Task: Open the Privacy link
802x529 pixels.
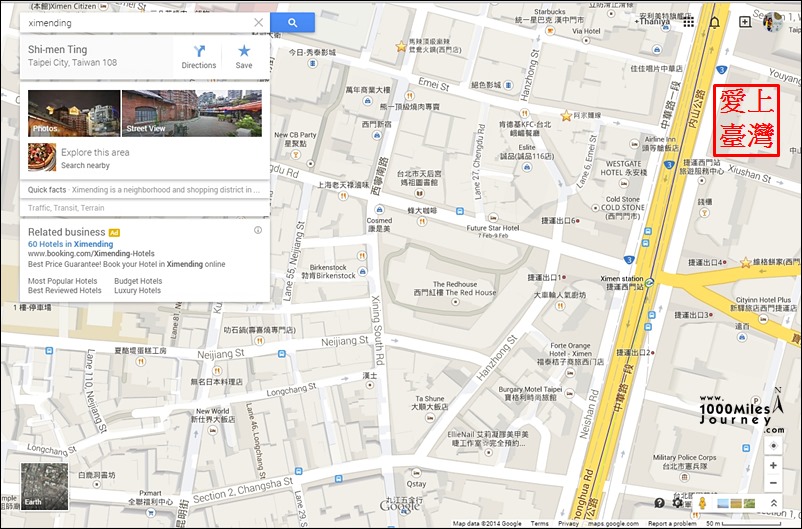Action: [x=568, y=523]
